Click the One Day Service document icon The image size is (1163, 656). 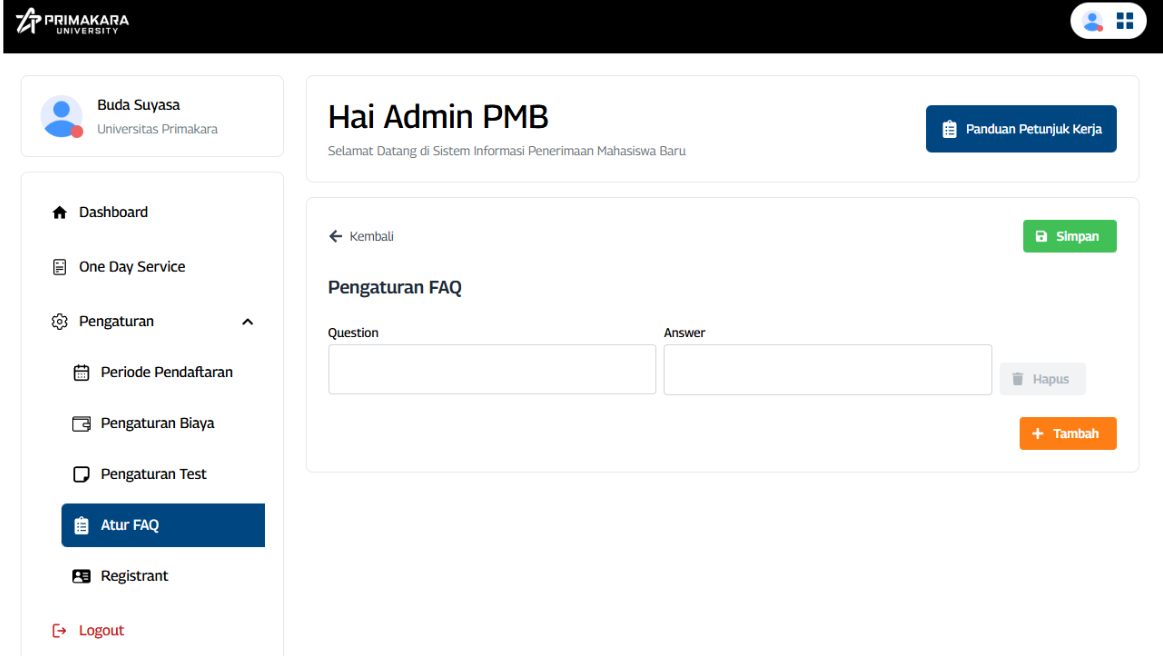[60, 267]
